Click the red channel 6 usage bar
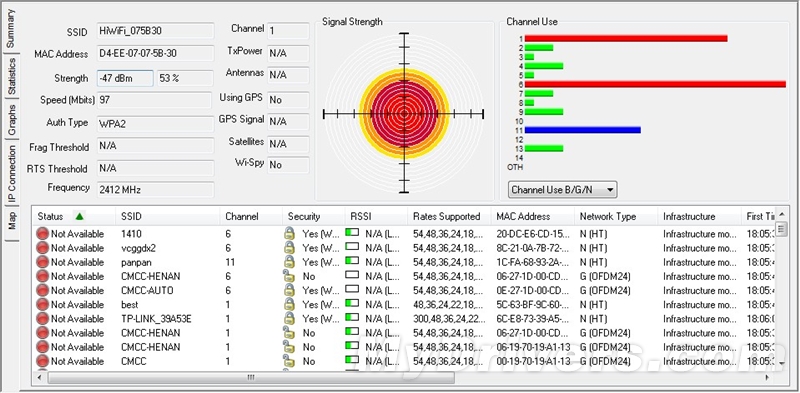This screenshot has width=800, height=393. pyautogui.click(x=655, y=84)
